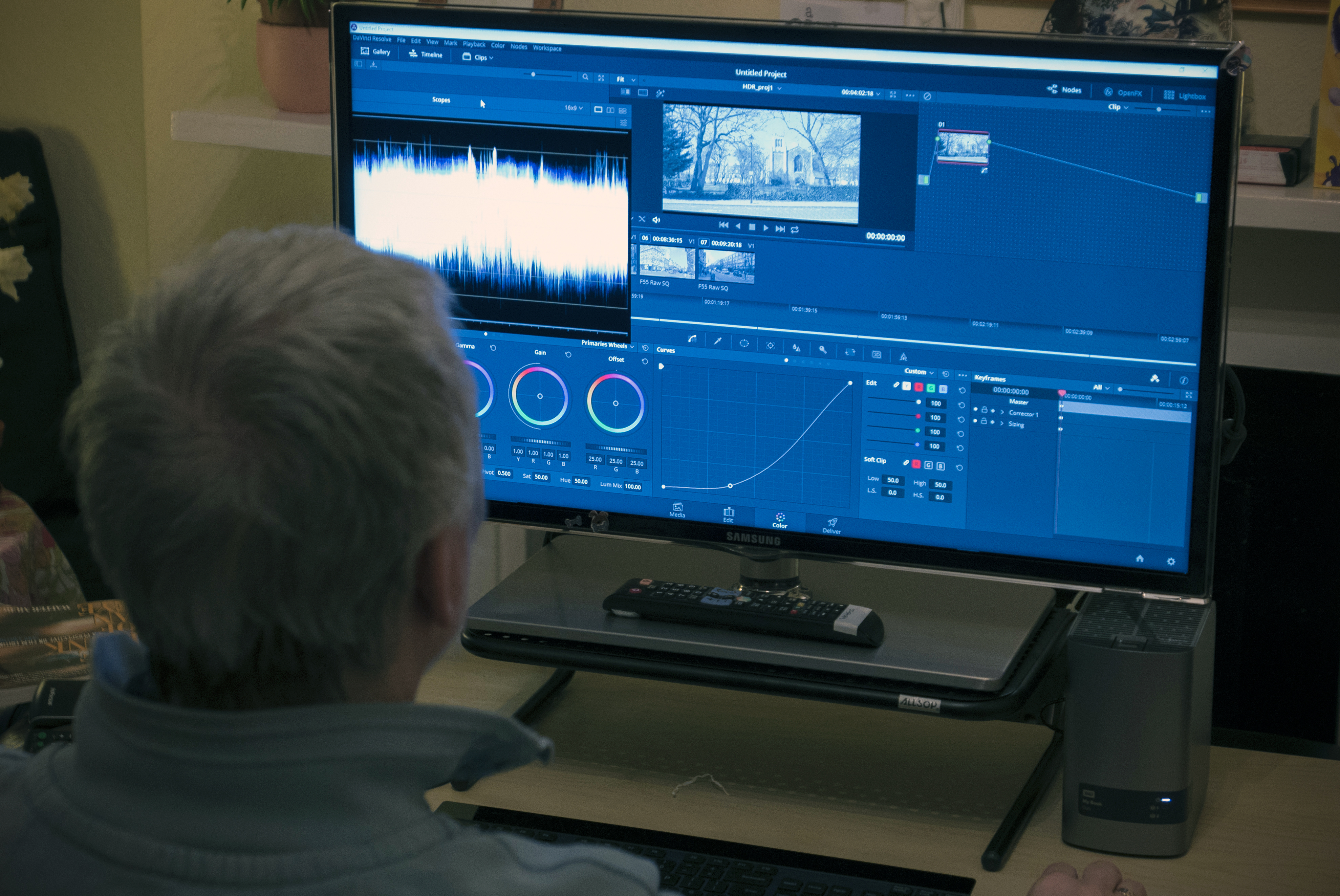Open the Blur palette icon
Image resolution: width=1340 pixels, height=896 pixels.
[x=797, y=347]
